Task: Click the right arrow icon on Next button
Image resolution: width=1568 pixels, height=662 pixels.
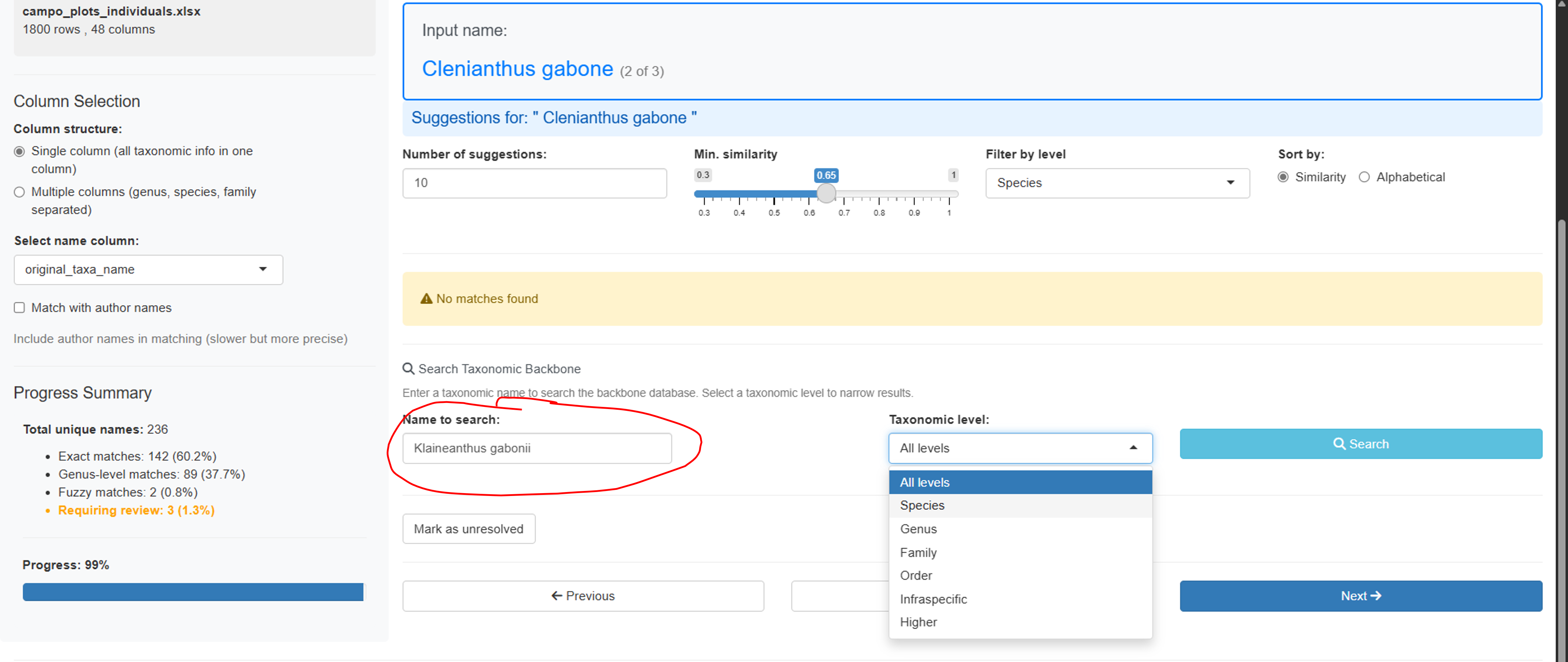Action: pos(1377,596)
